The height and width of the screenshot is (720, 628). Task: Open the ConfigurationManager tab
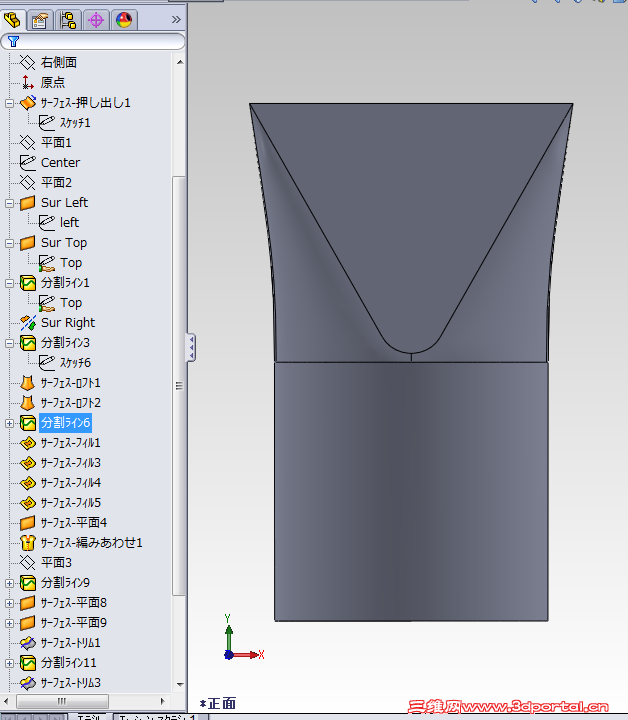[68, 20]
